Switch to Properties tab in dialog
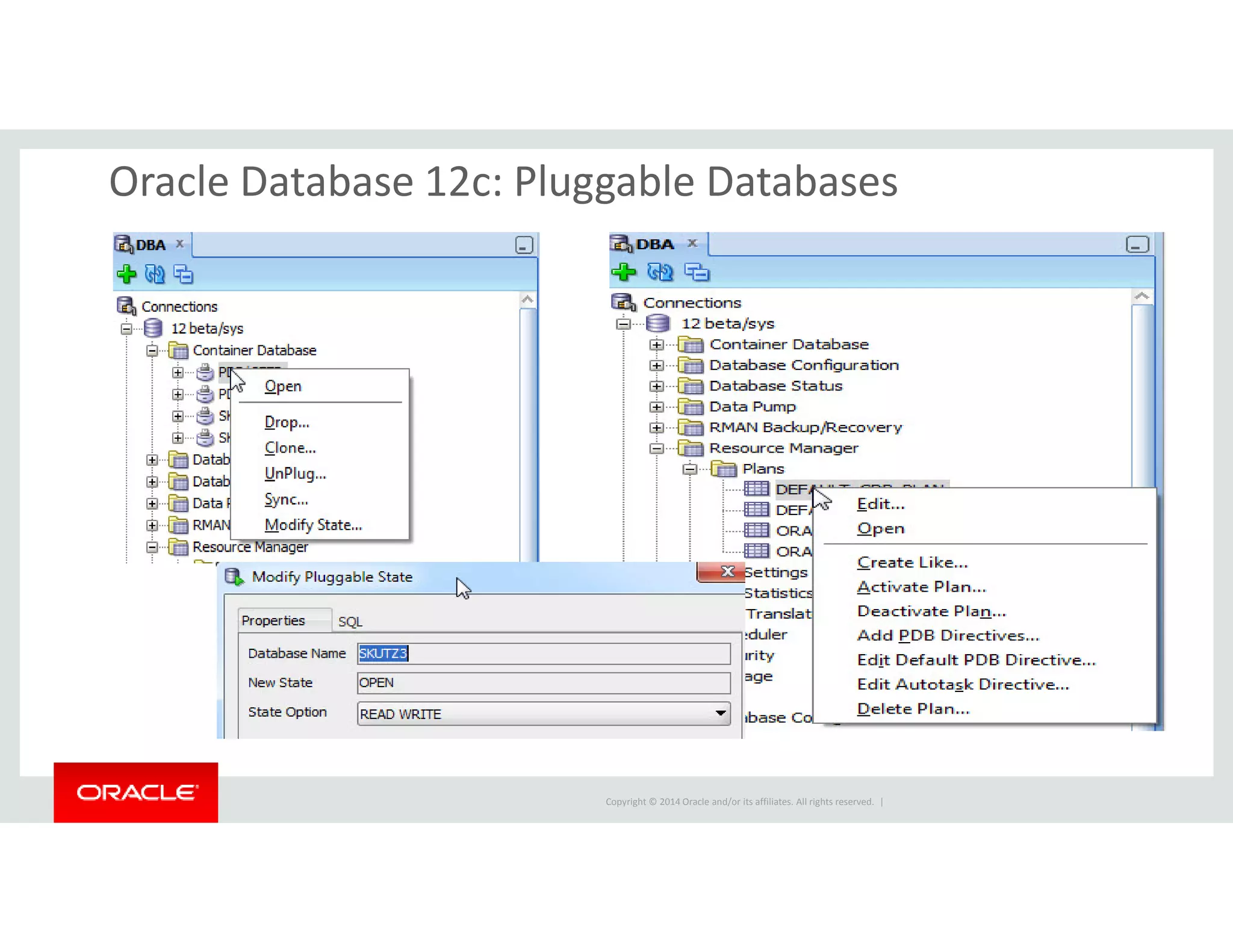 (x=284, y=620)
